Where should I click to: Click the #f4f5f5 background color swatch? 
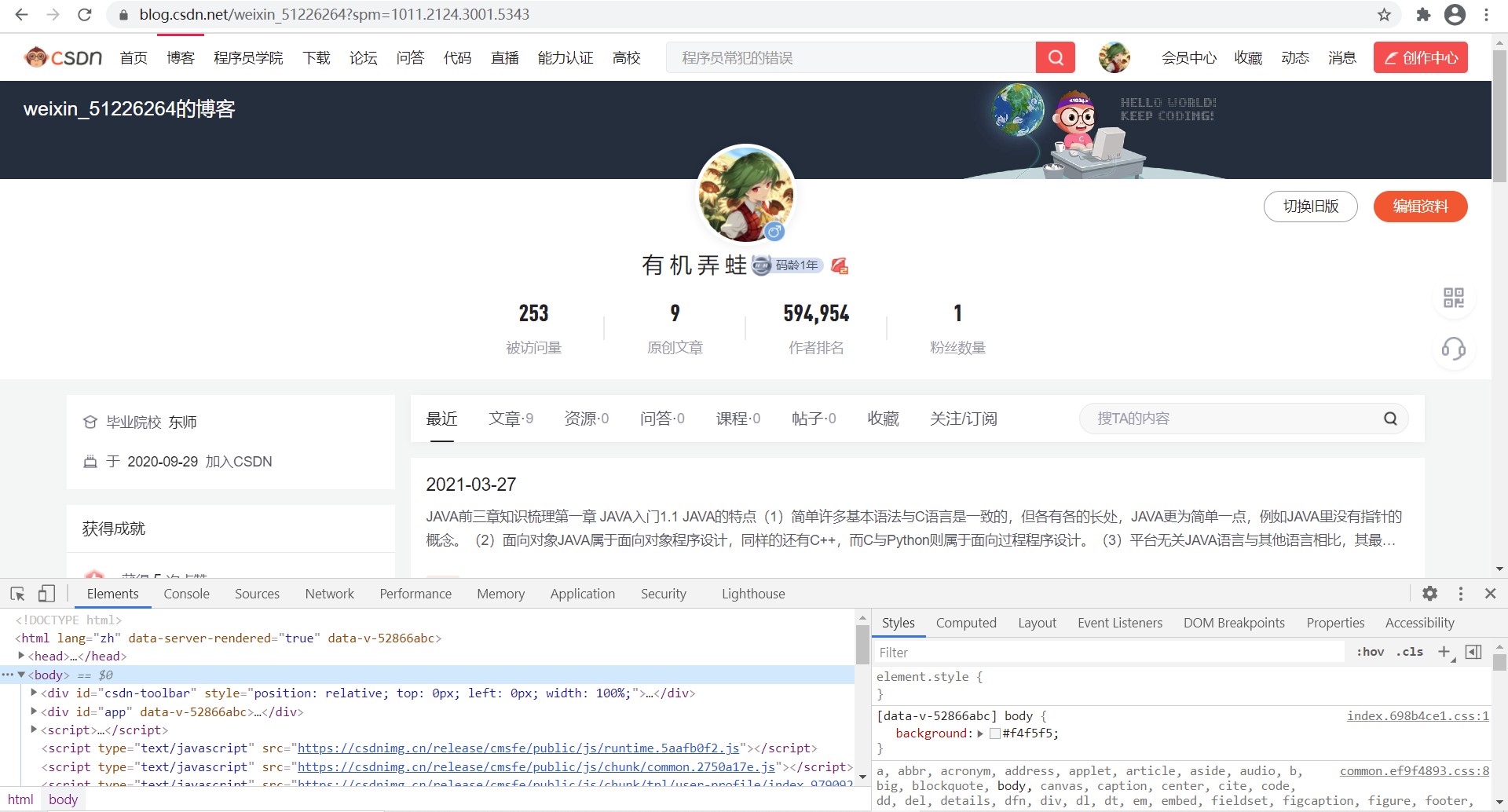coord(994,733)
